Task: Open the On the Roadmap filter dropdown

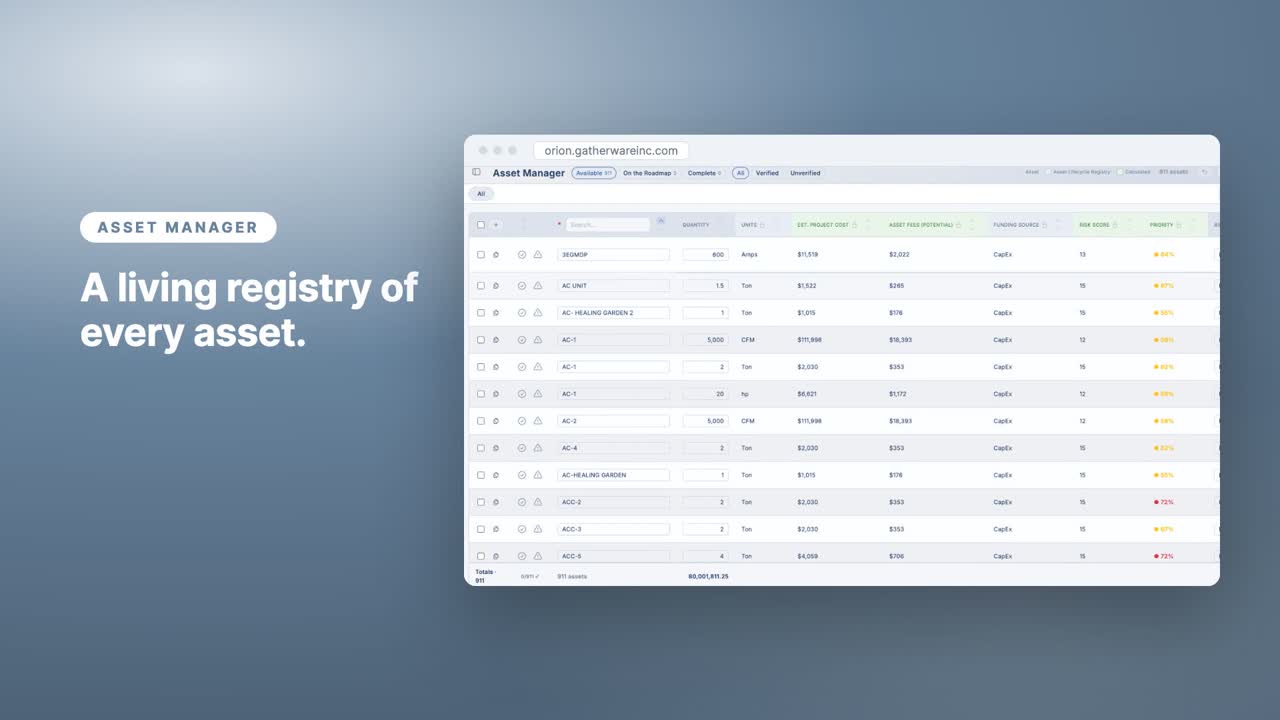Action: coord(650,173)
